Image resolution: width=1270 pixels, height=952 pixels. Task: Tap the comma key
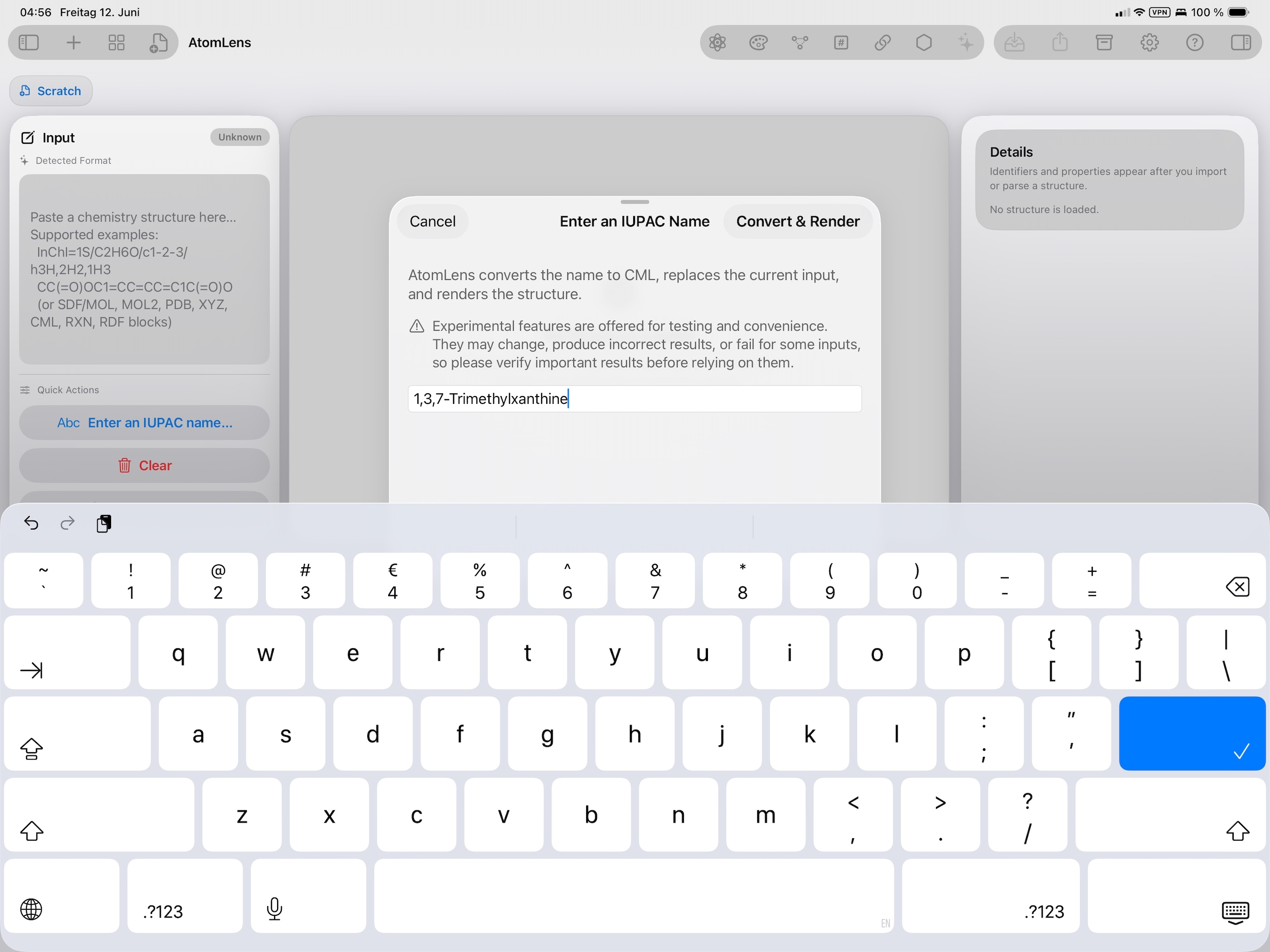(853, 814)
